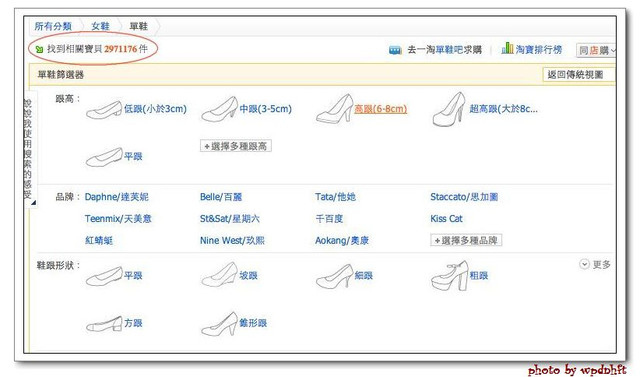Screen dimensions: 640x377
Task: Open 淘寶排行榜 link
Action: (x=539, y=50)
